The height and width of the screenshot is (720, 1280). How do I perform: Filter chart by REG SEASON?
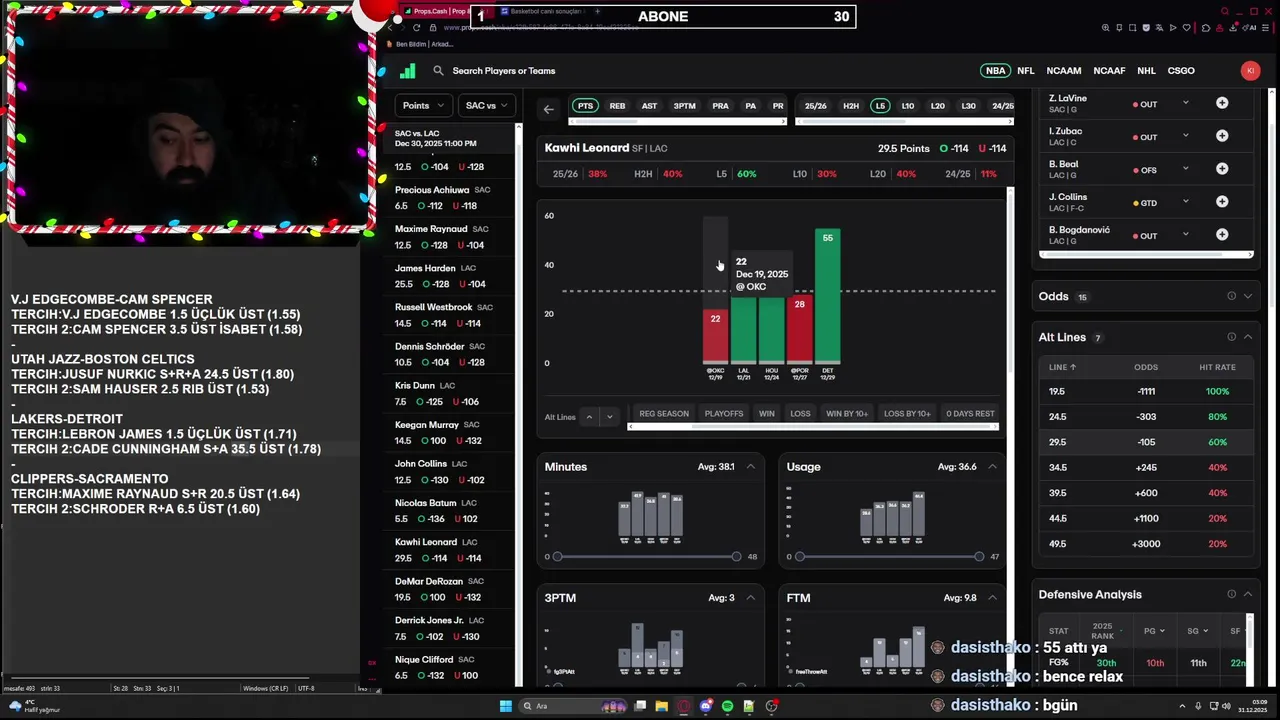(664, 413)
